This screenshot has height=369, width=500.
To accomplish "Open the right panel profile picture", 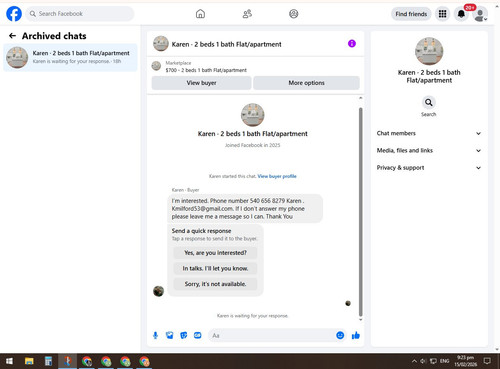I will [429, 51].
